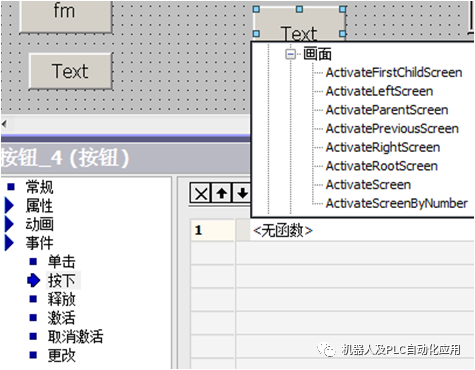
Task: Select the 激活 event
Action: pos(61,318)
